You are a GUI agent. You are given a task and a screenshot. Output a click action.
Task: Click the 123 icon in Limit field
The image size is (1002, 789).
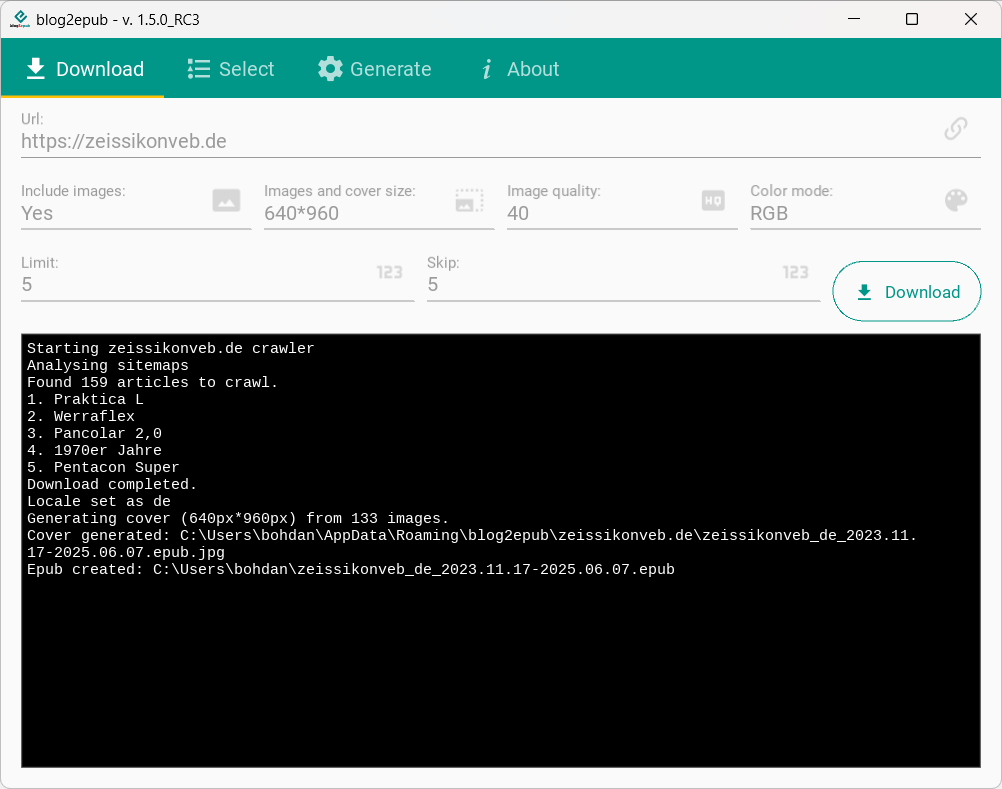389,272
